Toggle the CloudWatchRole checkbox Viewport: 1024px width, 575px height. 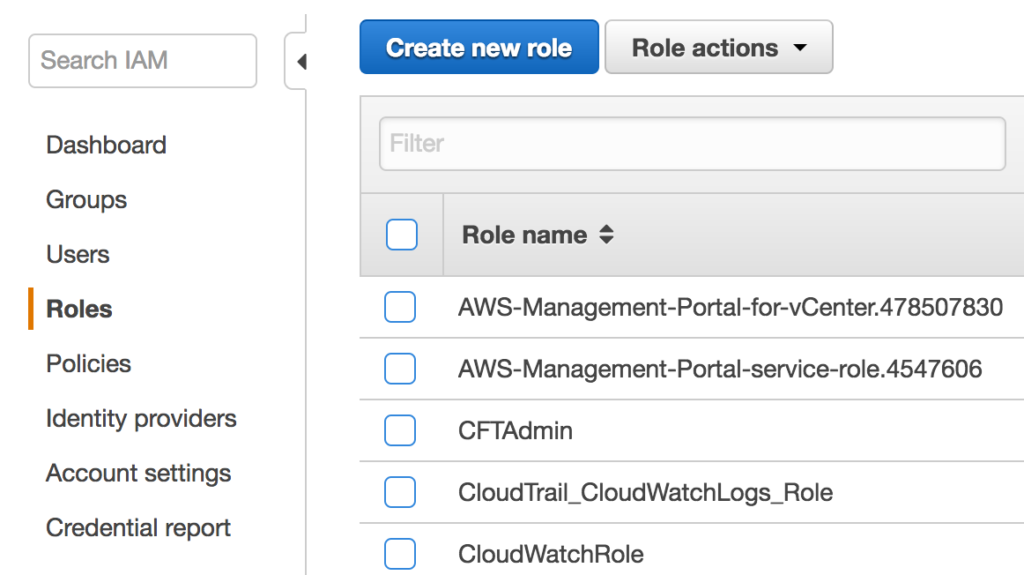pos(400,553)
